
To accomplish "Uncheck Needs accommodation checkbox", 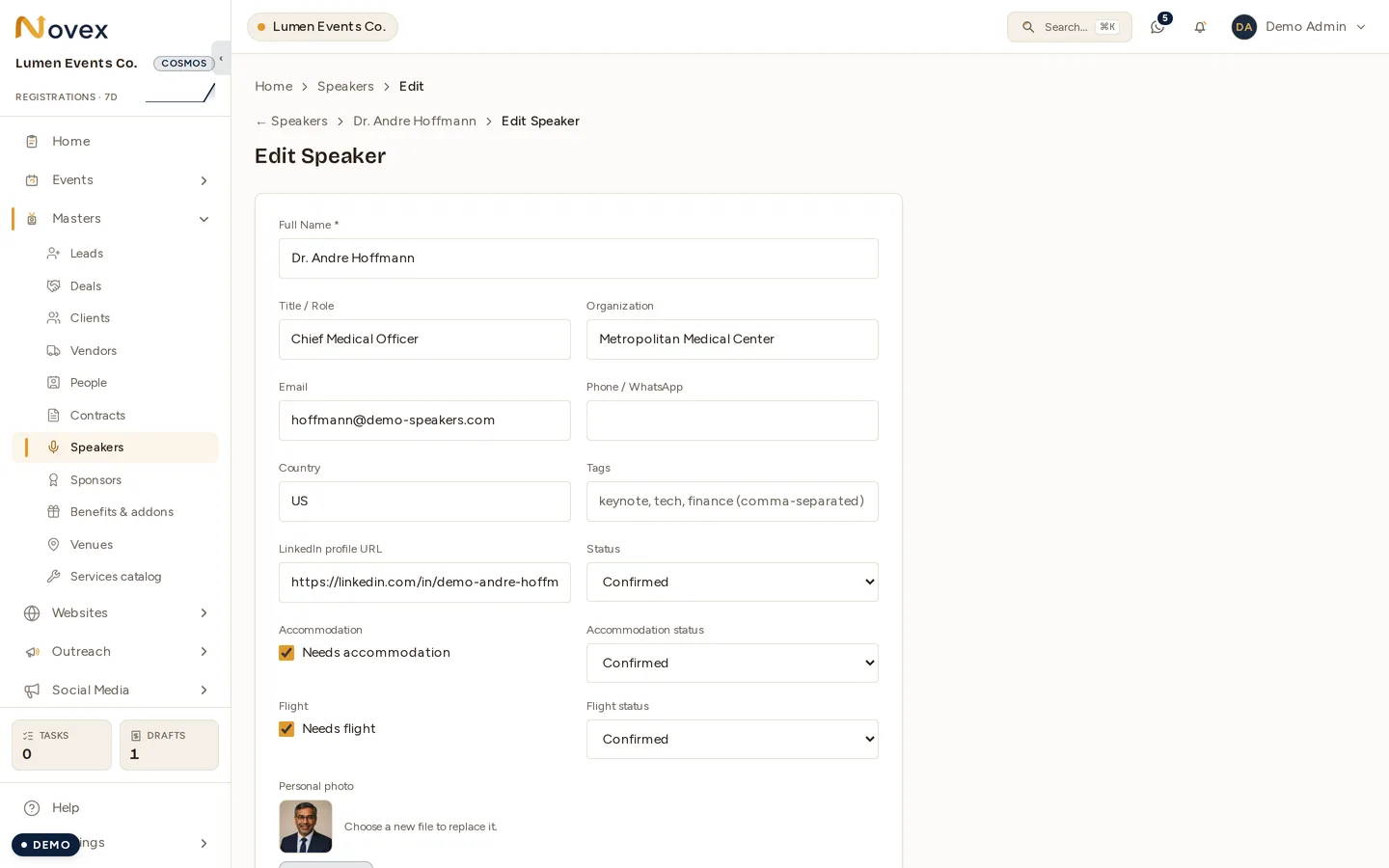I will pos(286,653).
